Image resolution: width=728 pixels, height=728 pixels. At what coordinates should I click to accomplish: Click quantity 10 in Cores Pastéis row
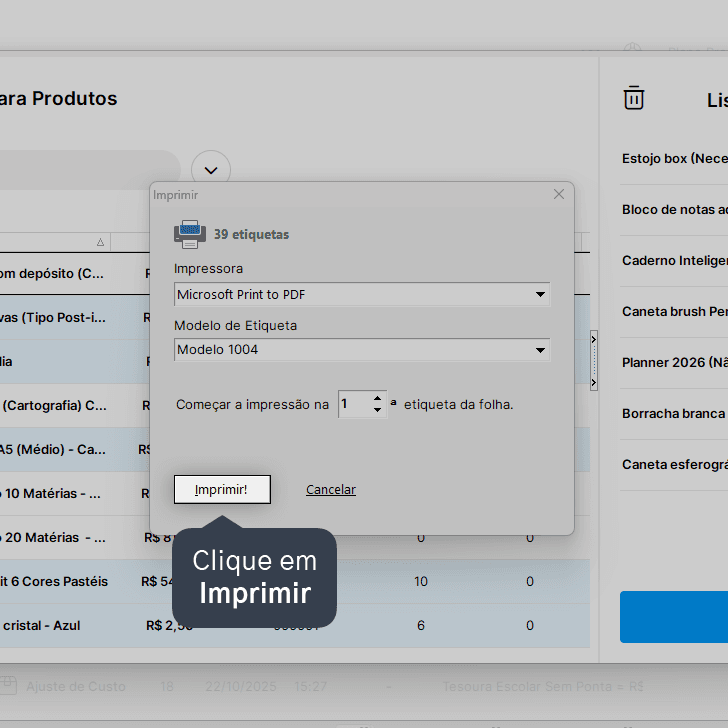point(421,582)
